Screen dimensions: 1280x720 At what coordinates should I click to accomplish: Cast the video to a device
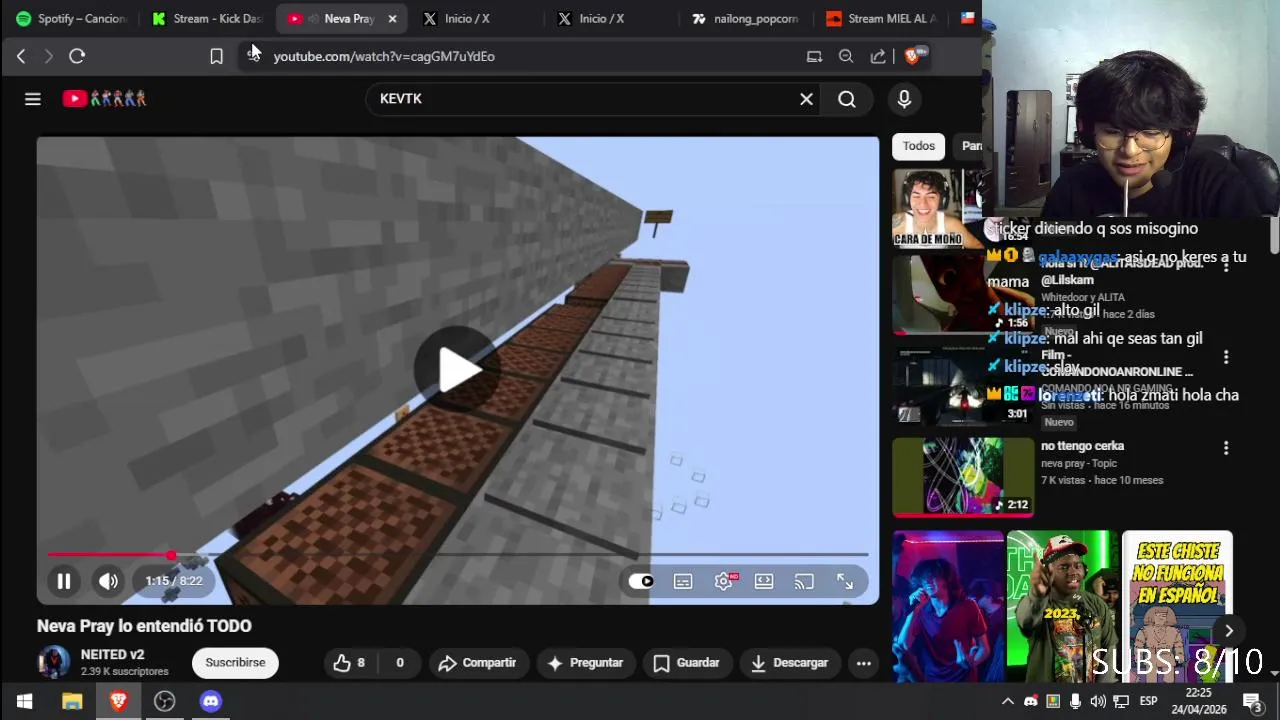tap(804, 581)
